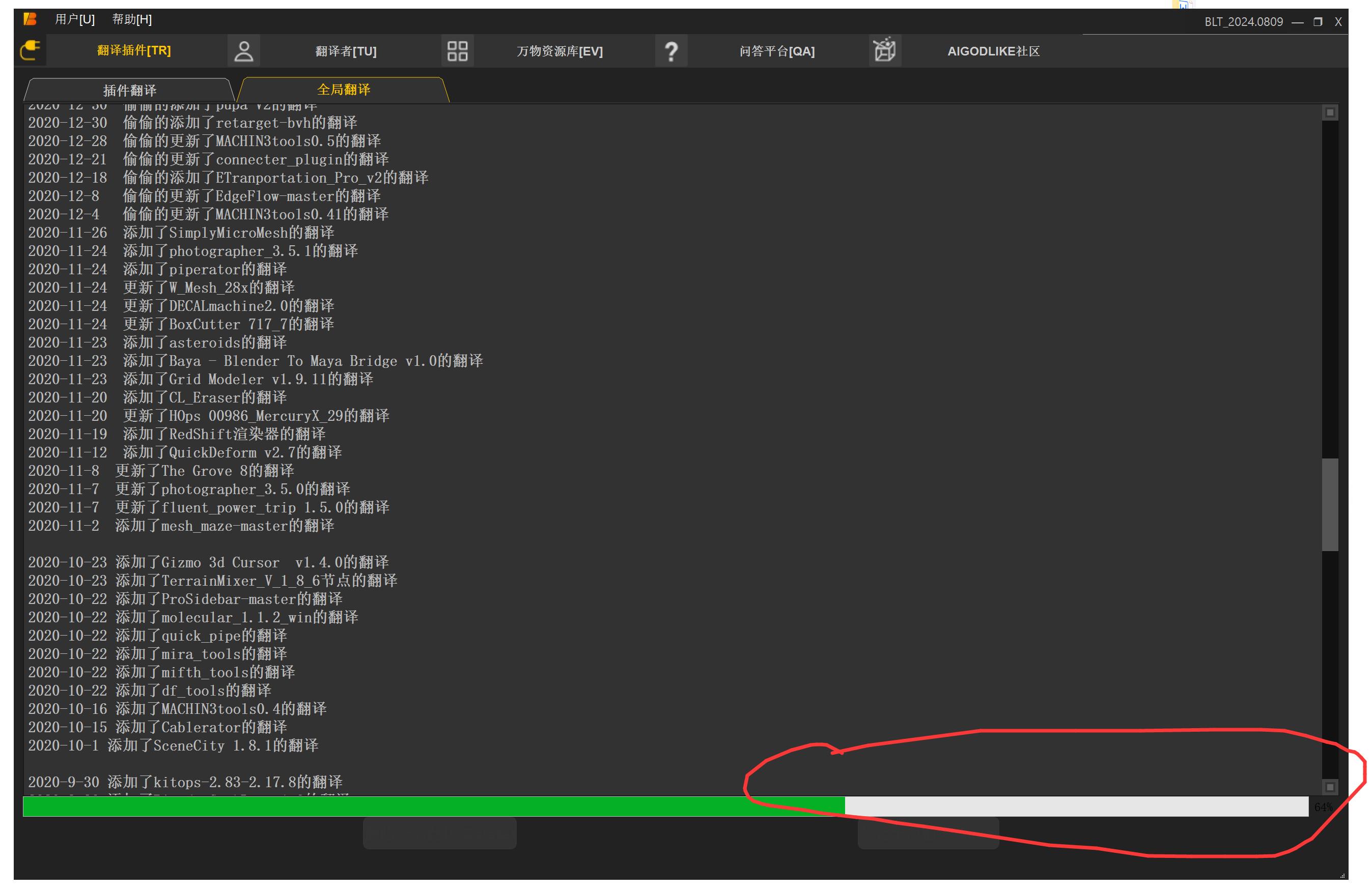Click the blank button below the progress bar's left half
The width and height of the screenshot is (1372, 891).
tap(440, 833)
